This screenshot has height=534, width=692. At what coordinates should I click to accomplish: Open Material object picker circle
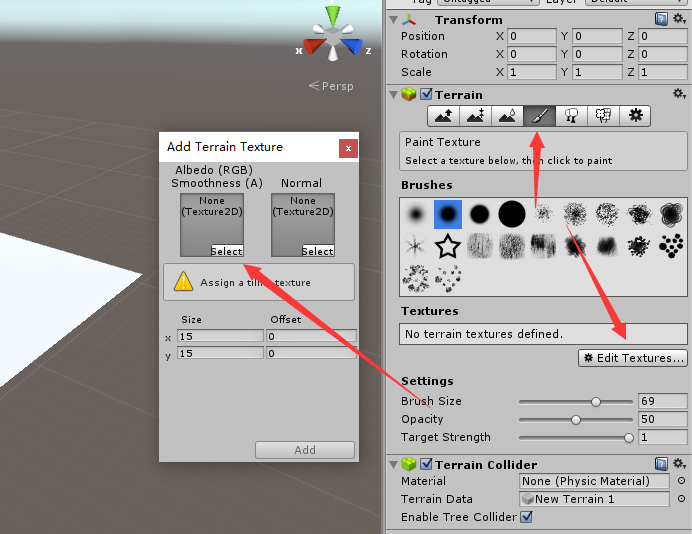(x=681, y=481)
